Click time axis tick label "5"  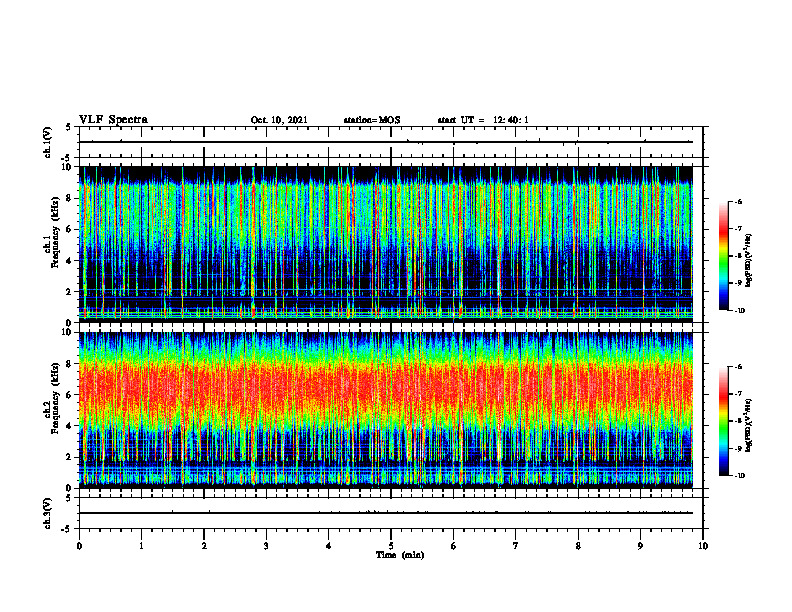pos(391,546)
